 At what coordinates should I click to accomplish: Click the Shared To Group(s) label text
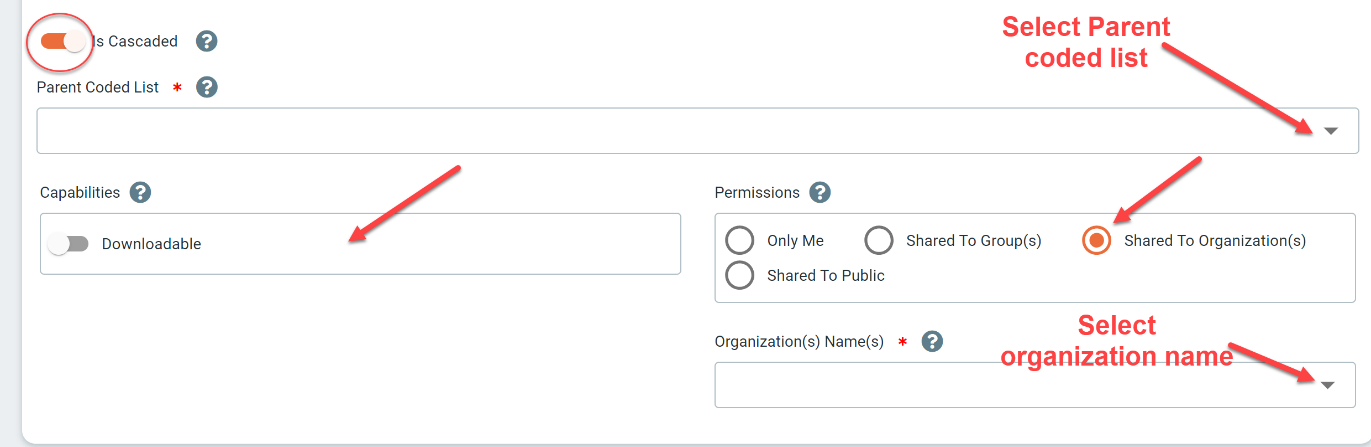point(974,241)
